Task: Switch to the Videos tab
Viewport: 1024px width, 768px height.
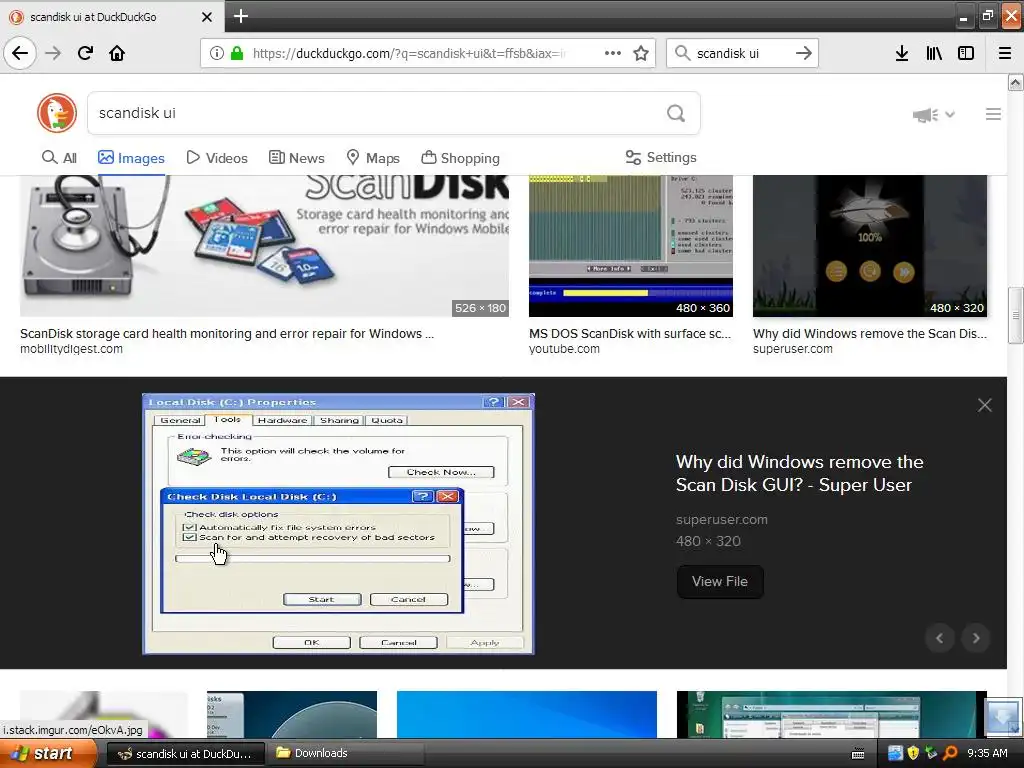Action: tap(217, 158)
